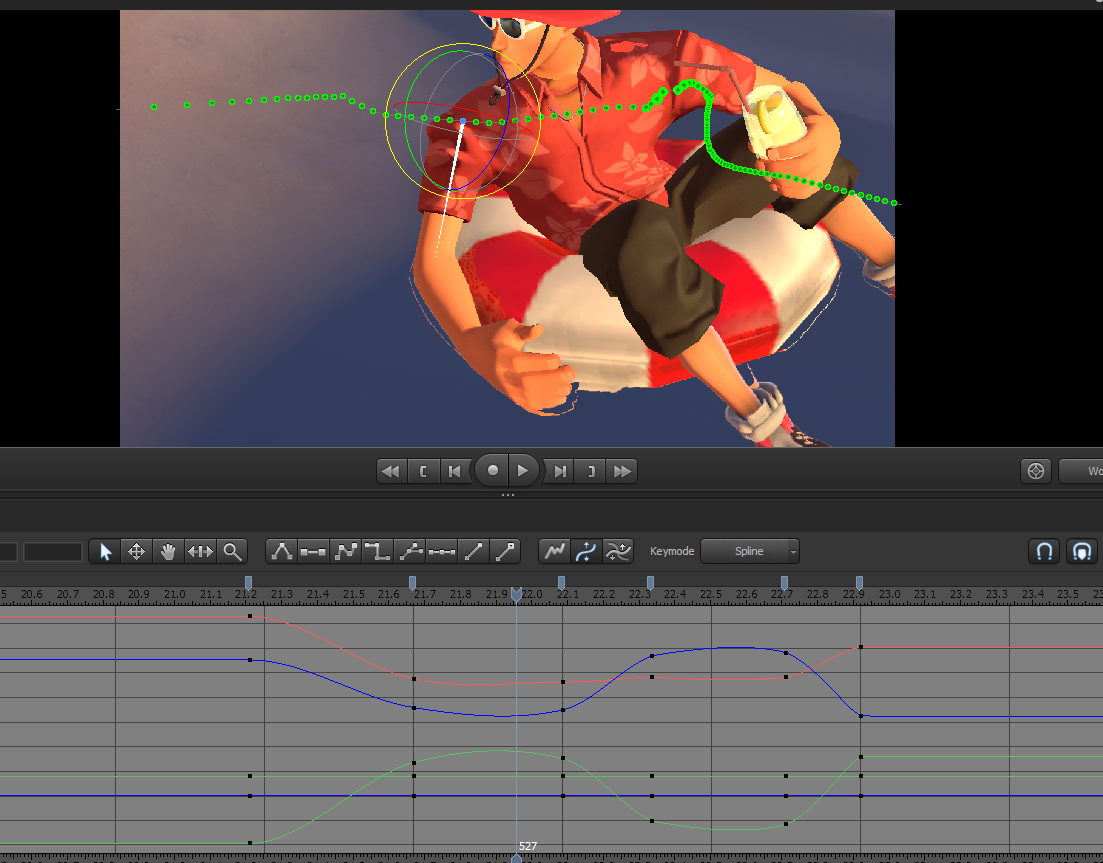The height and width of the screenshot is (863, 1103).
Task: Toggle the highlighted curve offset mode button
Action: (586, 551)
